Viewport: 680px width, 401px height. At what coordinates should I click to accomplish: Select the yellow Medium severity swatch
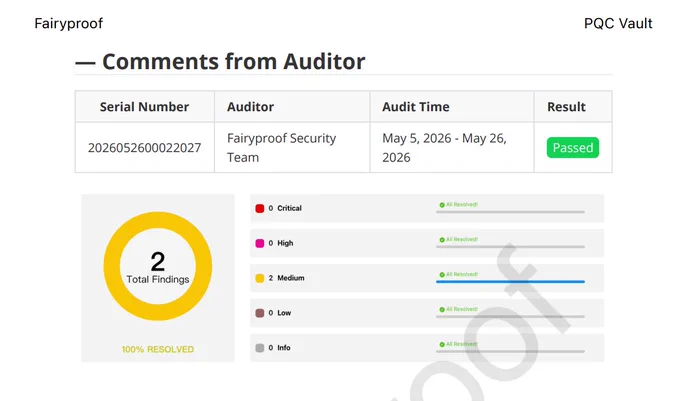pos(260,278)
